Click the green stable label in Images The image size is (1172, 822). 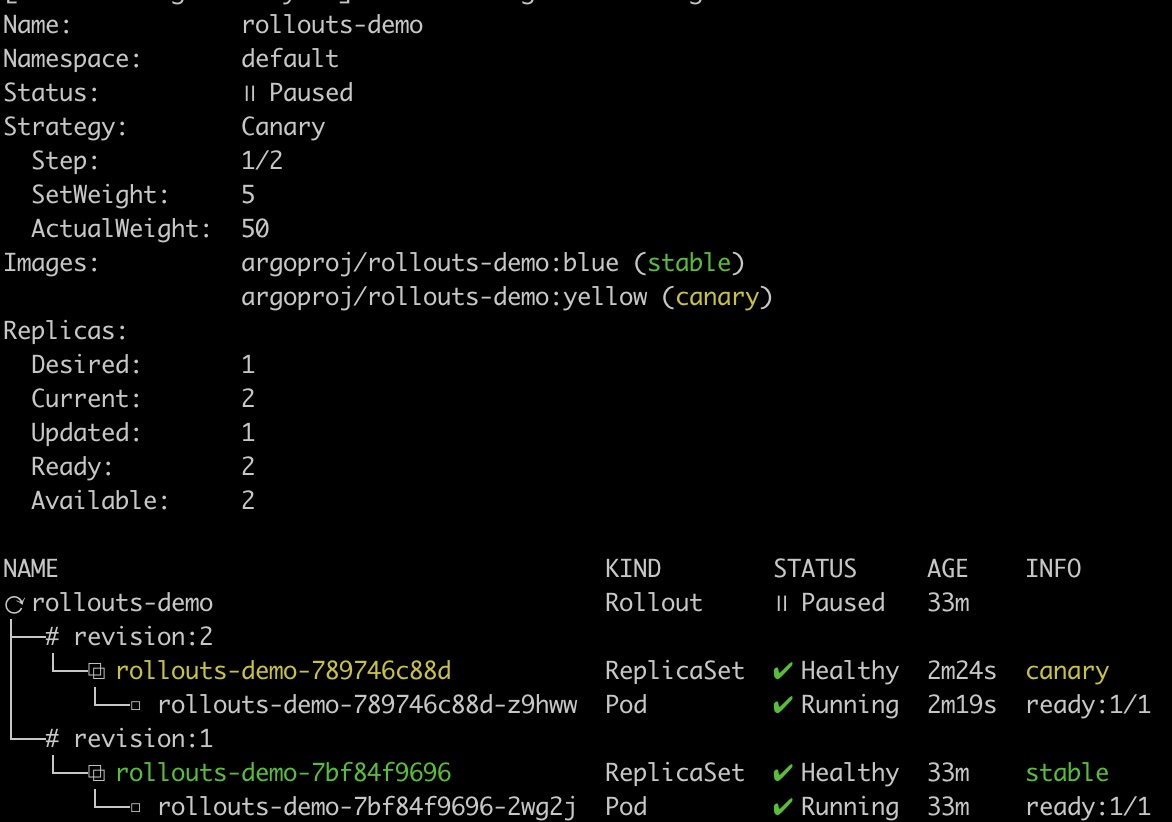688,263
